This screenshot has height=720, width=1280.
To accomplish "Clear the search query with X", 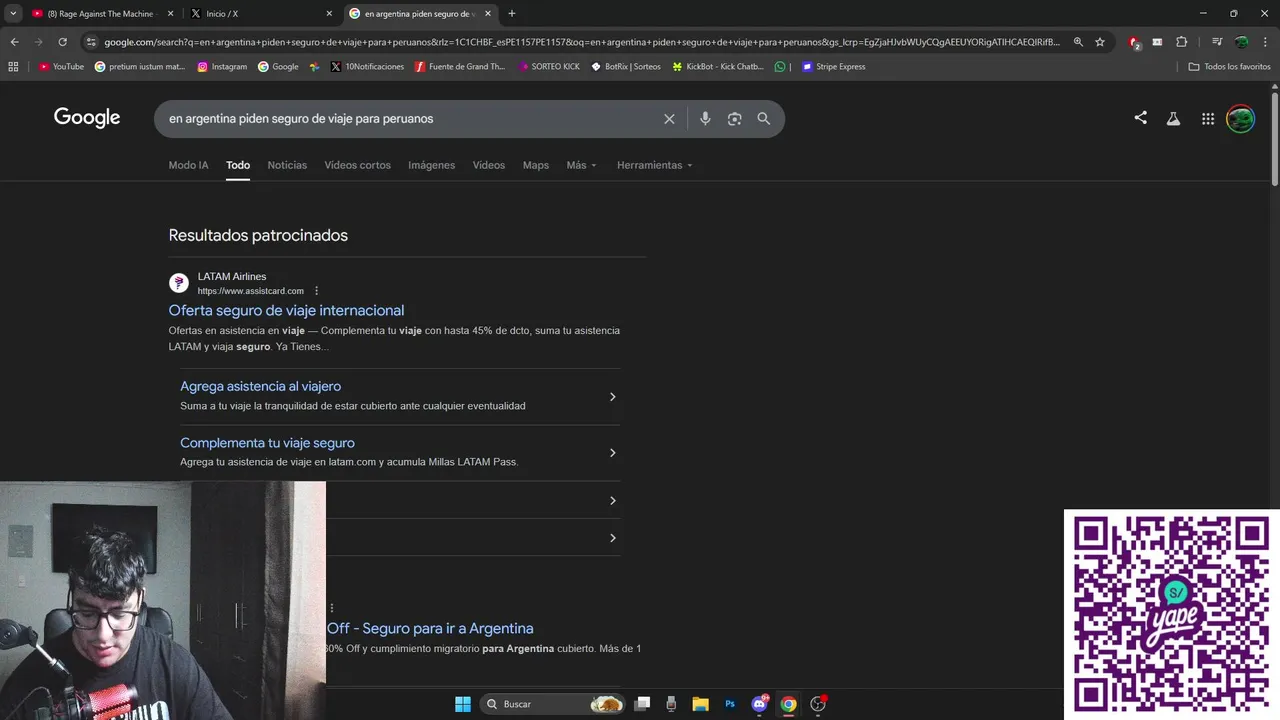I will tap(669, 119).
